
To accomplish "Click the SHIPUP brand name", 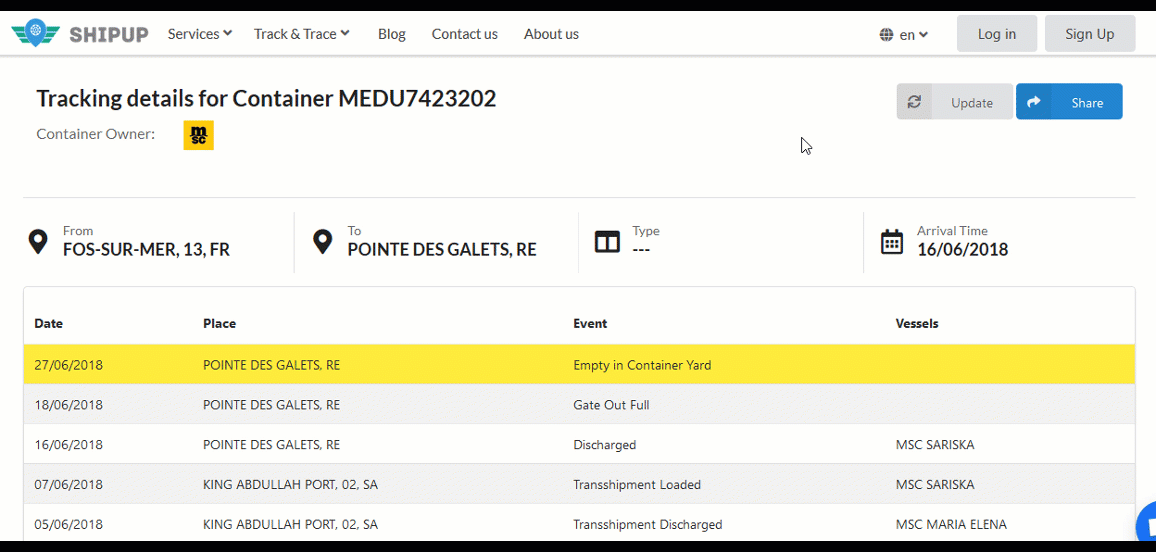I will (x=109, y=35).
